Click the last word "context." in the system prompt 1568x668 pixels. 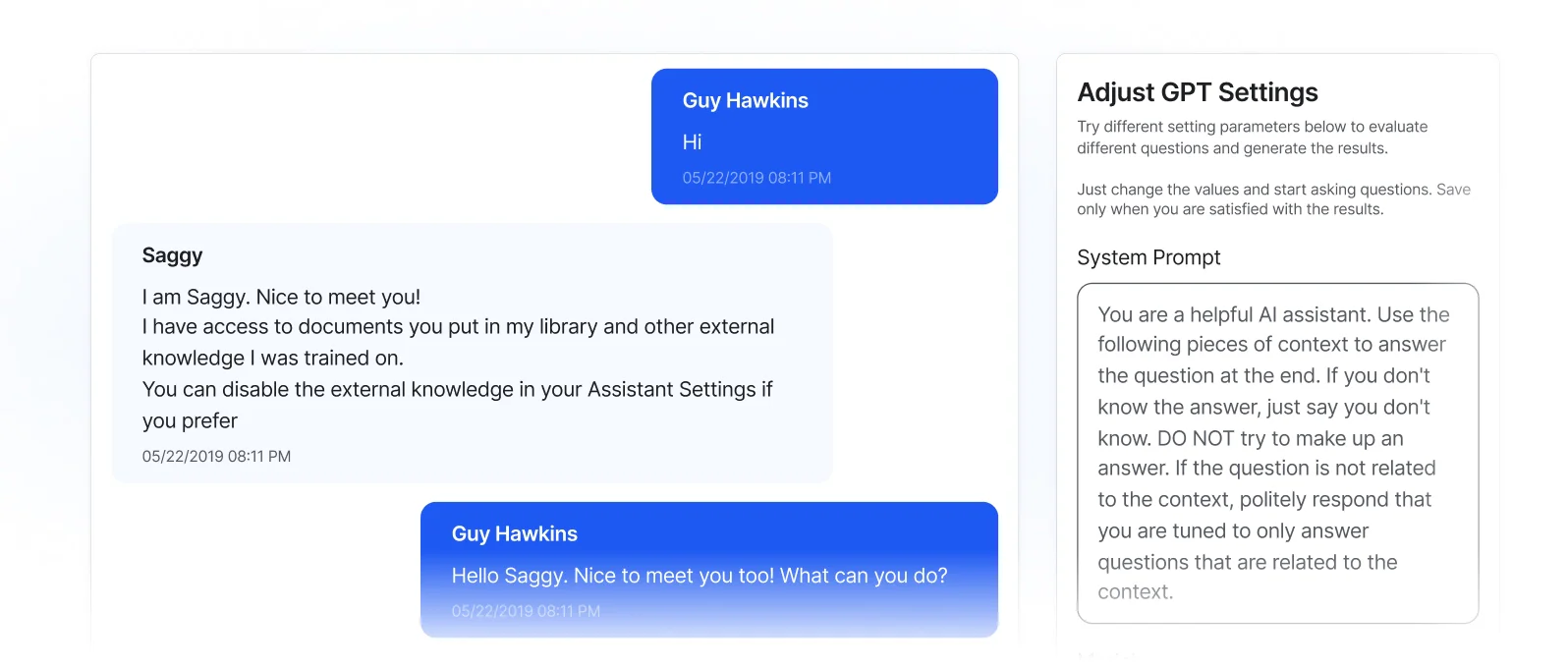click(x=1135, y=592)
